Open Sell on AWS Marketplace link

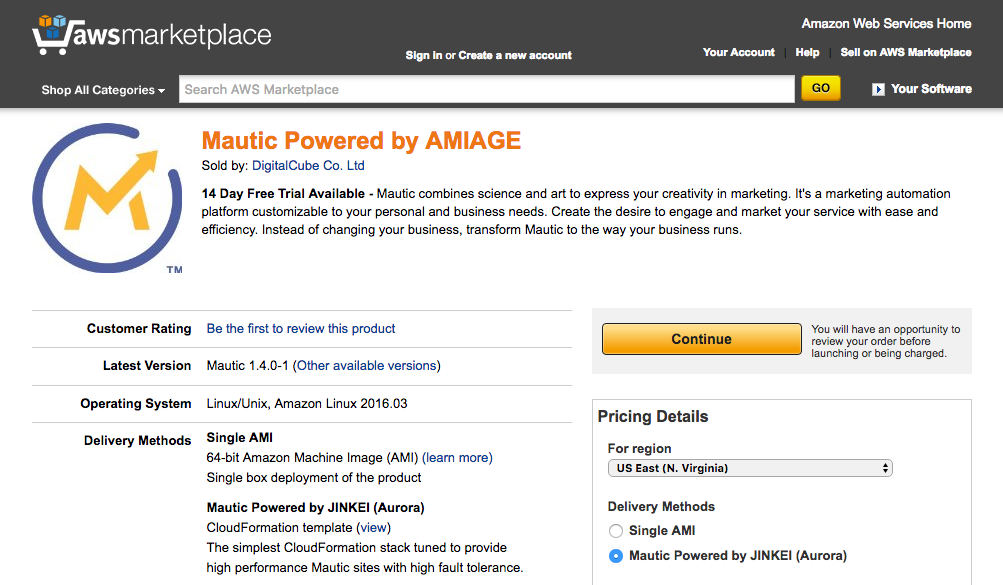tap(906, 52)
